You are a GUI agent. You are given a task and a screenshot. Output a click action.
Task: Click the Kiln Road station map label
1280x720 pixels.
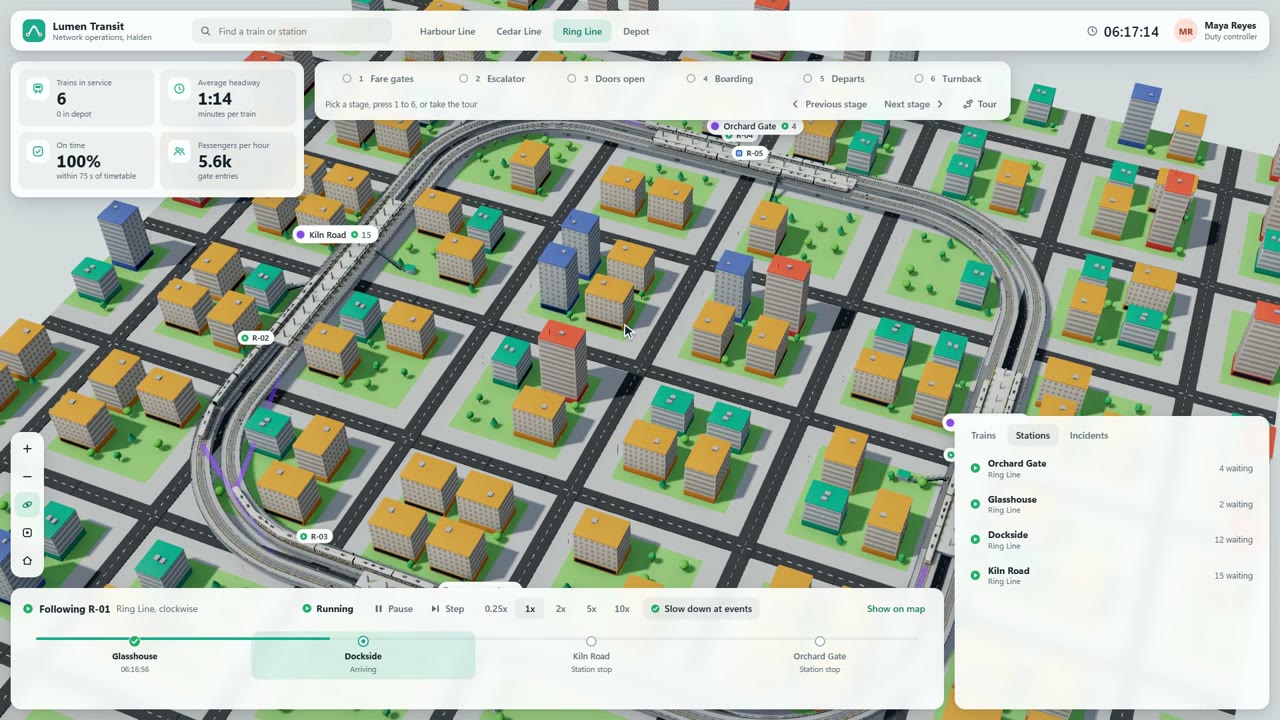coord(334,235)
